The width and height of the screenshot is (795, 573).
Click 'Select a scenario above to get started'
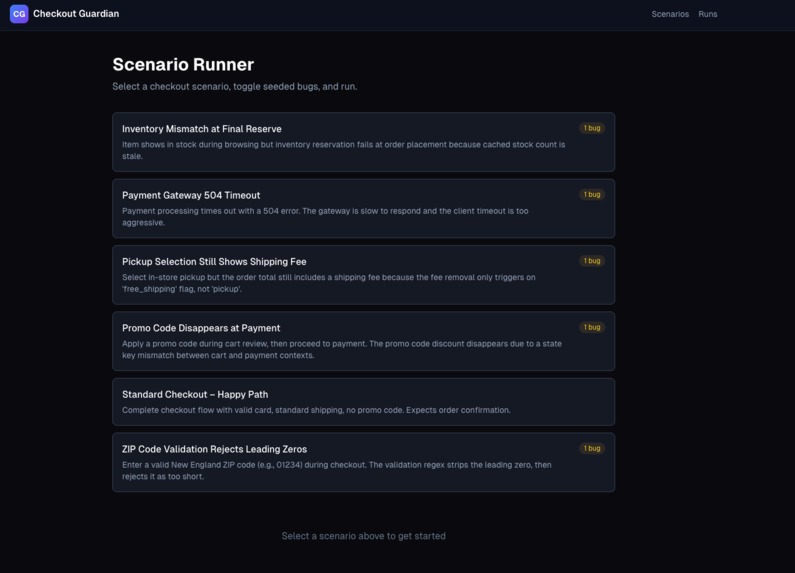point(364,536)
